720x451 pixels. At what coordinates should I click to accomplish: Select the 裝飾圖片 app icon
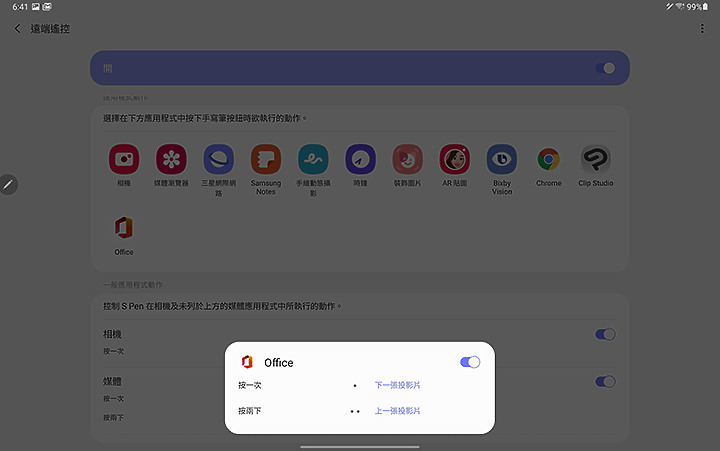click(407, 159)
